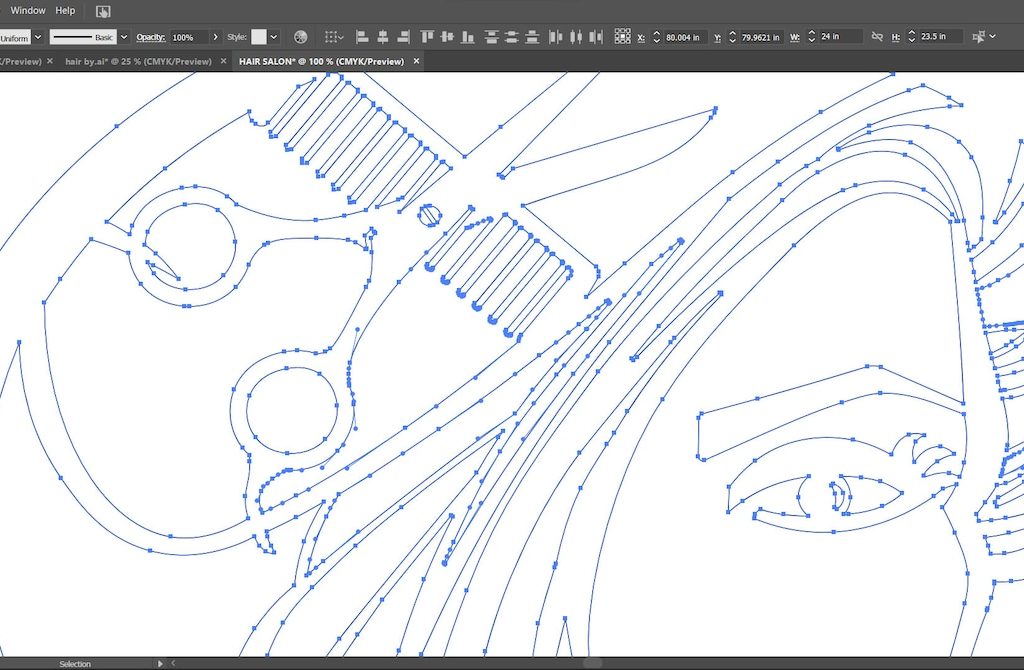
Task: Click Vertical Align Top icon
Action: click(x=427, y=37)
